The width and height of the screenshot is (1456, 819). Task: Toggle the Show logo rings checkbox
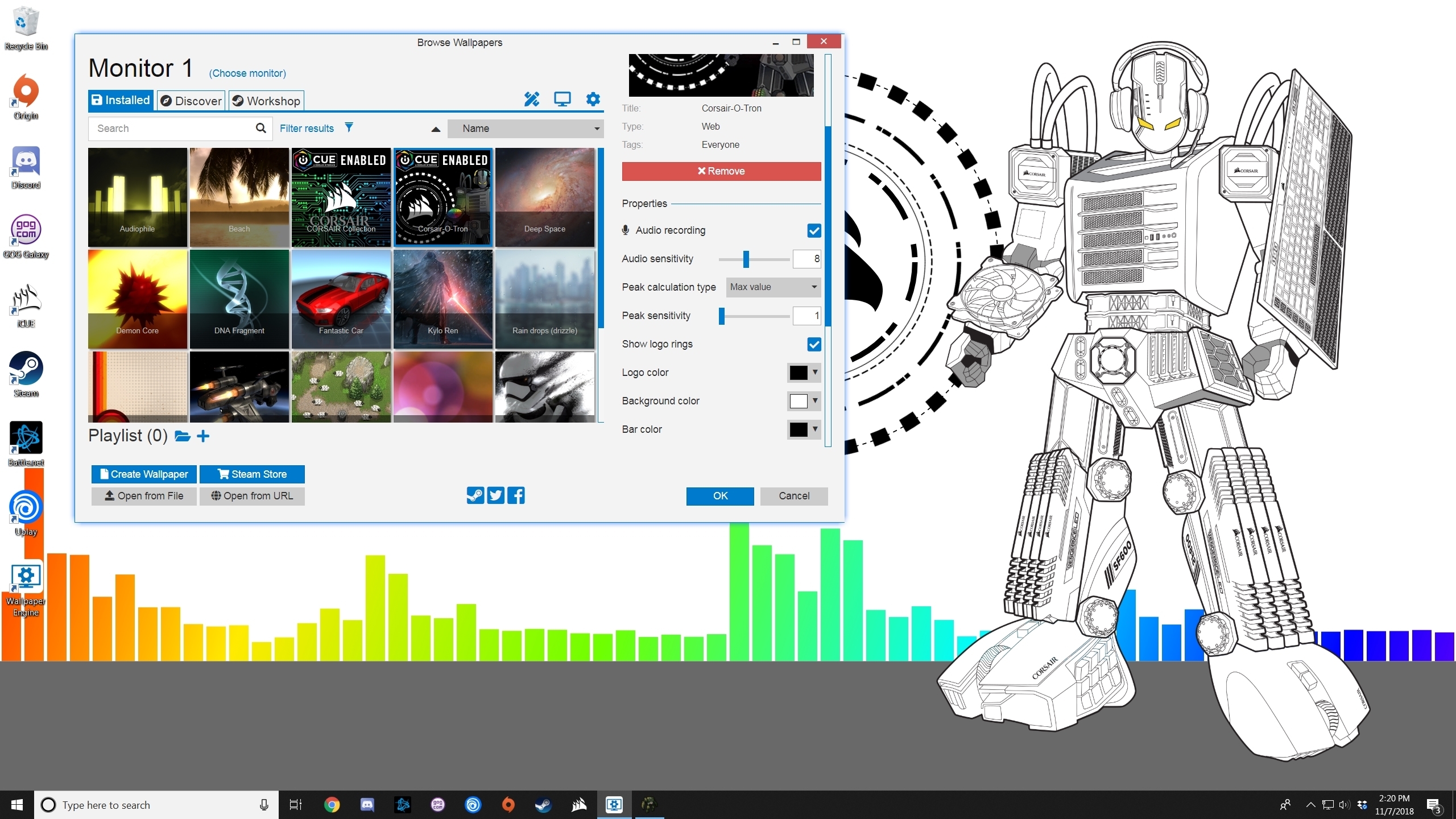[x=813, y=344]
